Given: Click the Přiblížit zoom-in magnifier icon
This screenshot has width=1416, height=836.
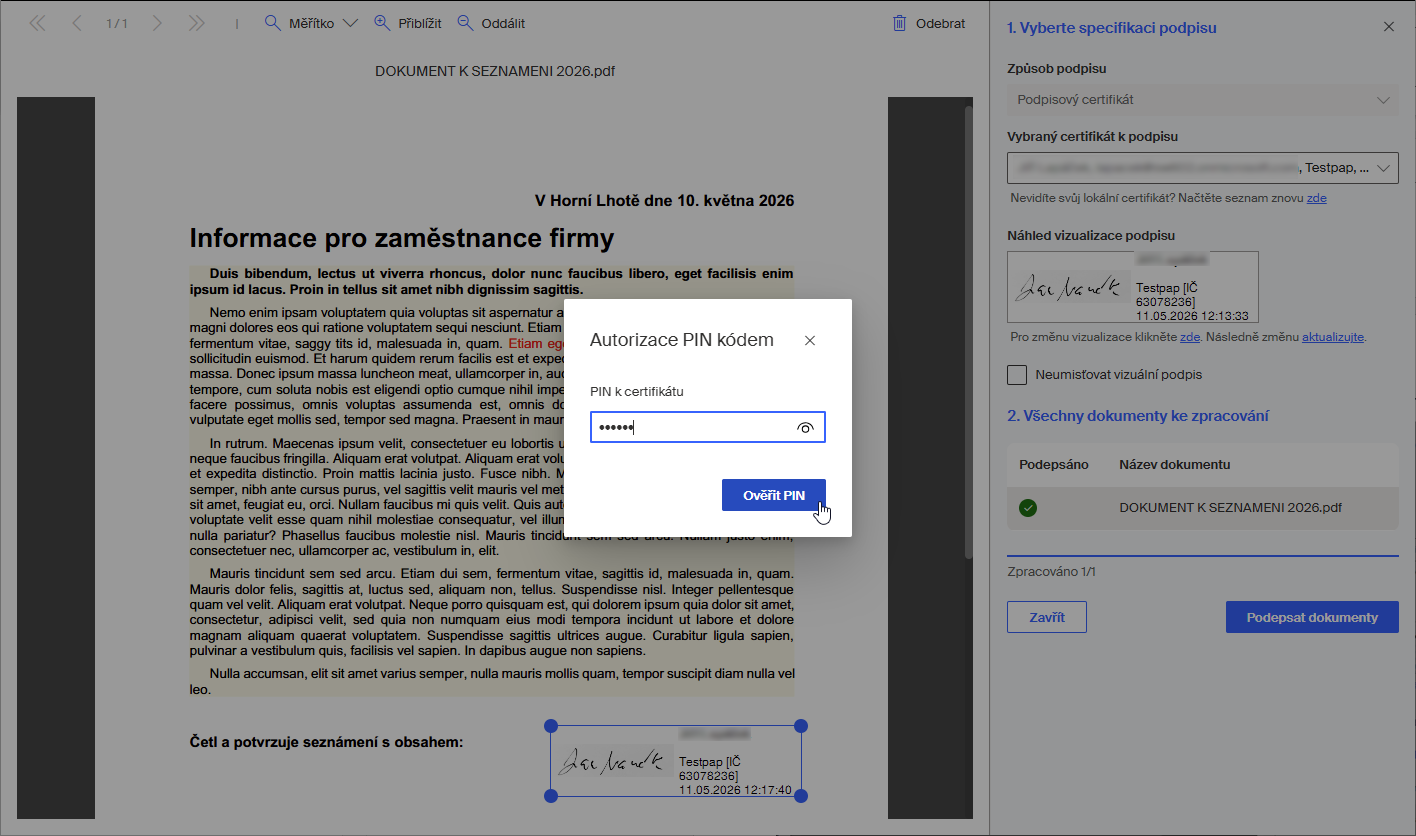Looking at the screenshot, I should pyautogui.click(x=381, y=23).
